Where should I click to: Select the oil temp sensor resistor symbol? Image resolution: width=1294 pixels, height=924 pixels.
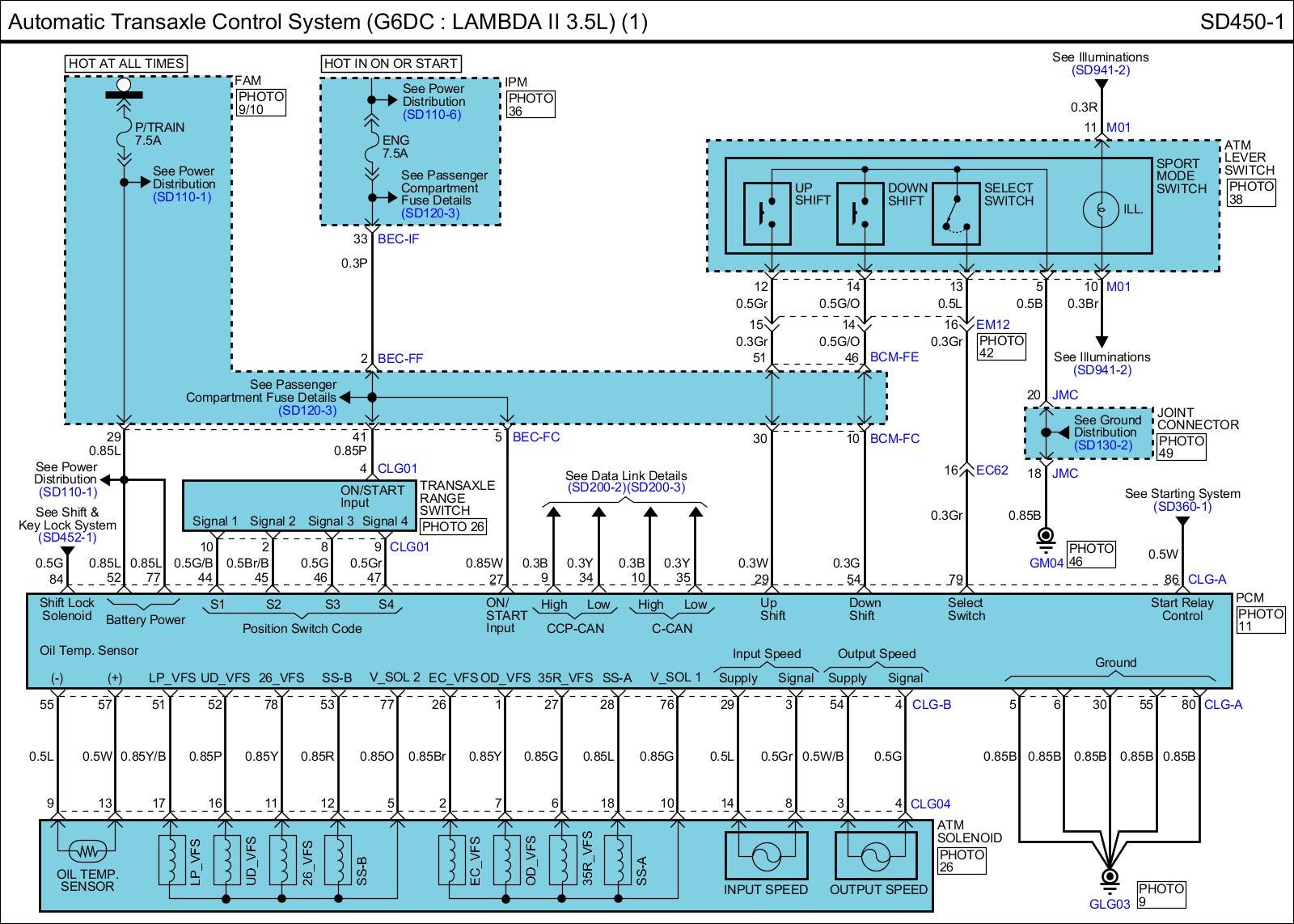tap(86, 850)
